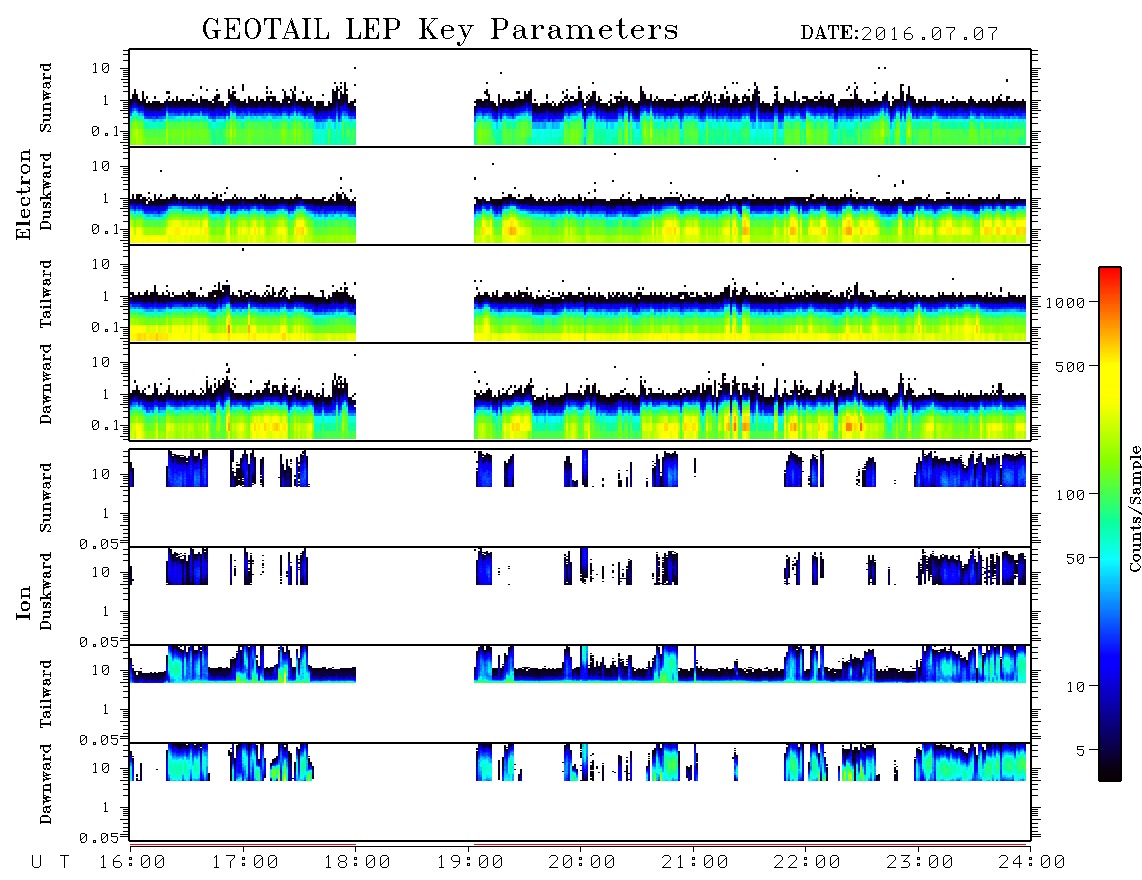Click the 10 tick on the color bar scale
Image resolution: width=1142 pixels, height=880 pixels.
tap(1075, 687)
